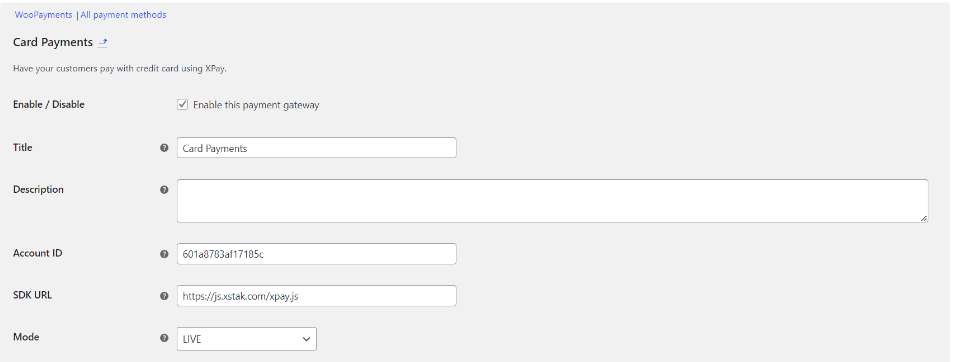Click the Card Payments heading text

[x=53, y=43]
